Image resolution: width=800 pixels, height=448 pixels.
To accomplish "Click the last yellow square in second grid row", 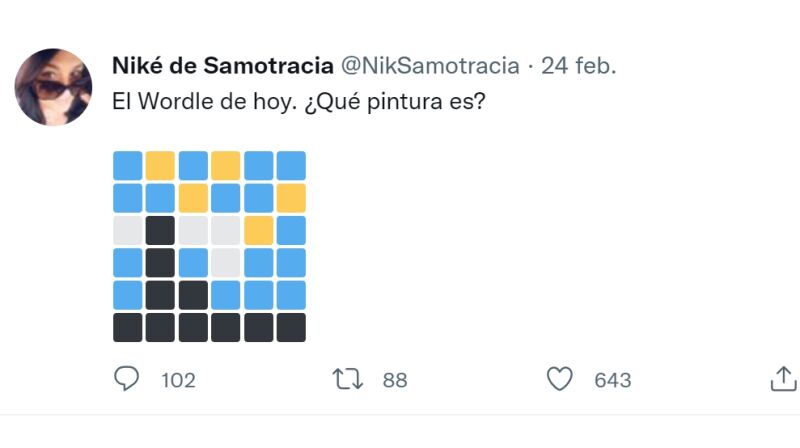I will click(x=291, y=197).
